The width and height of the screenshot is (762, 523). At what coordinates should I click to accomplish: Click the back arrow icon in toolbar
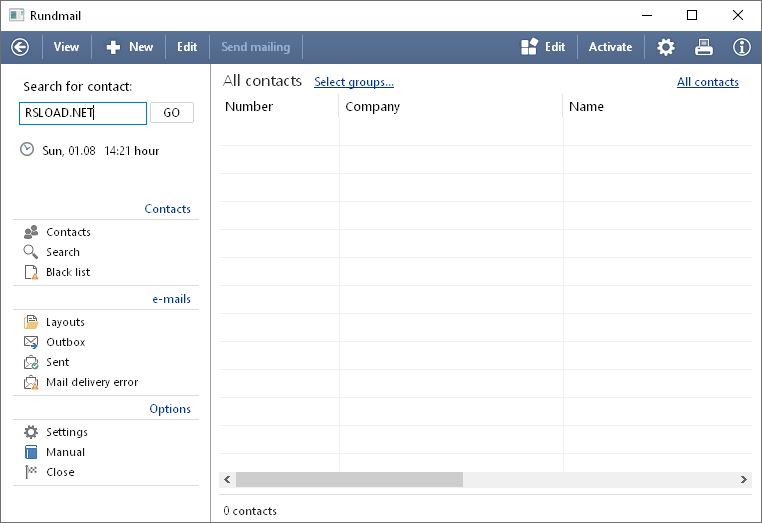pyautogui.click(x=20, y=47)
